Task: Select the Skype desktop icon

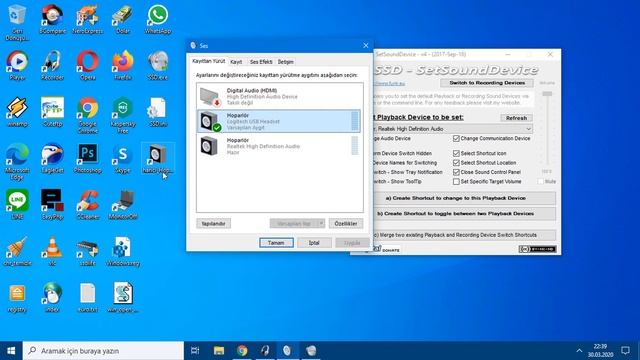Action: pos(122,158)
